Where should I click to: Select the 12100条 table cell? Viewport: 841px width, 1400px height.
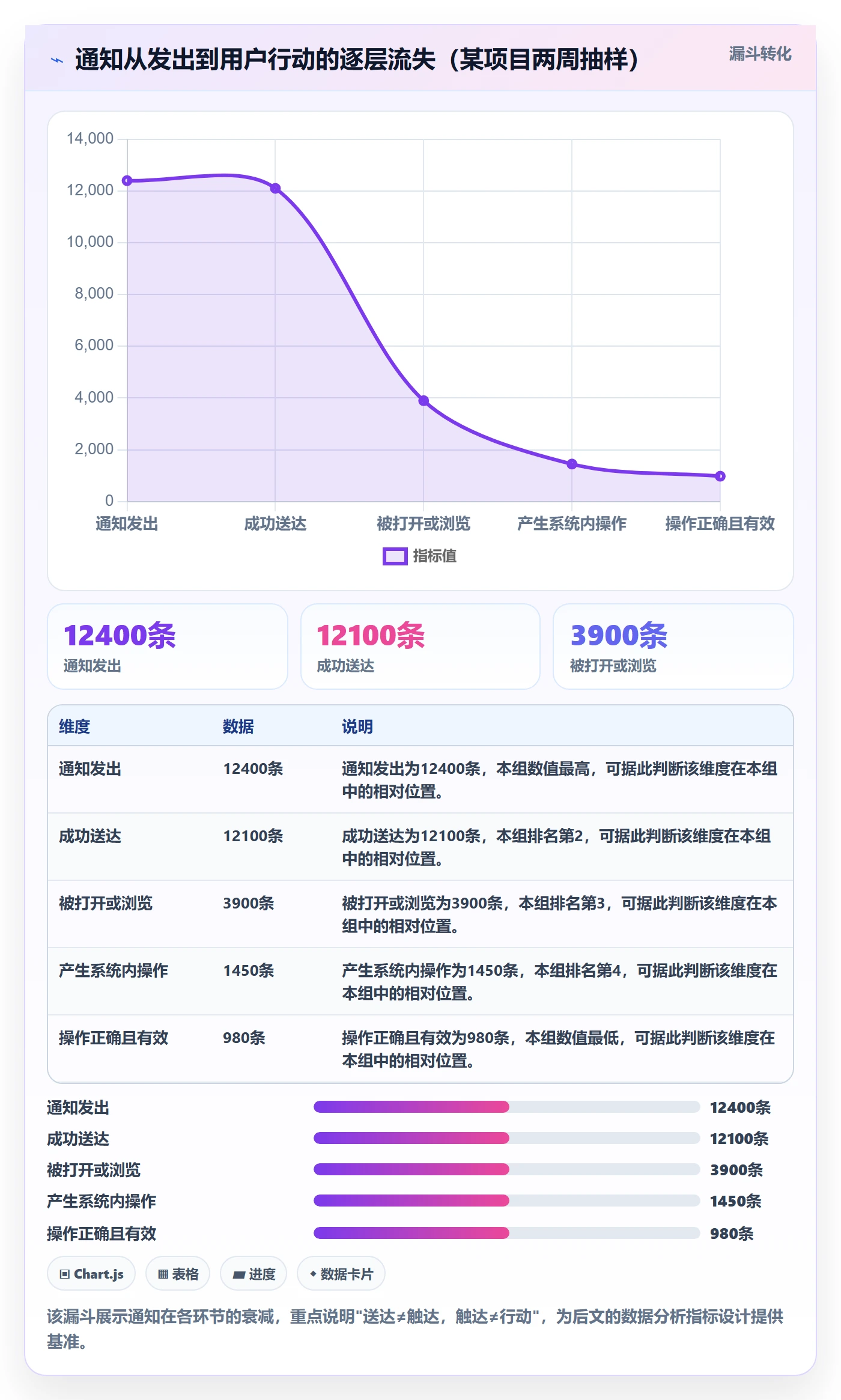pyautogui.click(x=253, y=836)
